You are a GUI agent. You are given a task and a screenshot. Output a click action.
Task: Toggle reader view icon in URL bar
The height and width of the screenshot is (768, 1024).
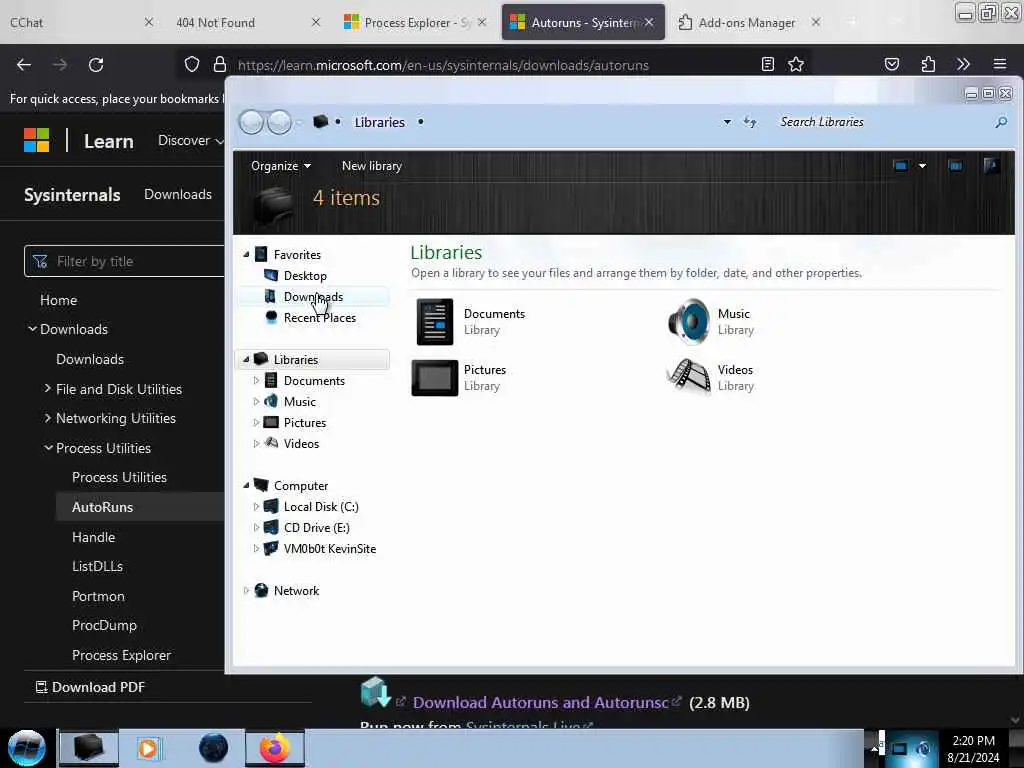point(768,64)
